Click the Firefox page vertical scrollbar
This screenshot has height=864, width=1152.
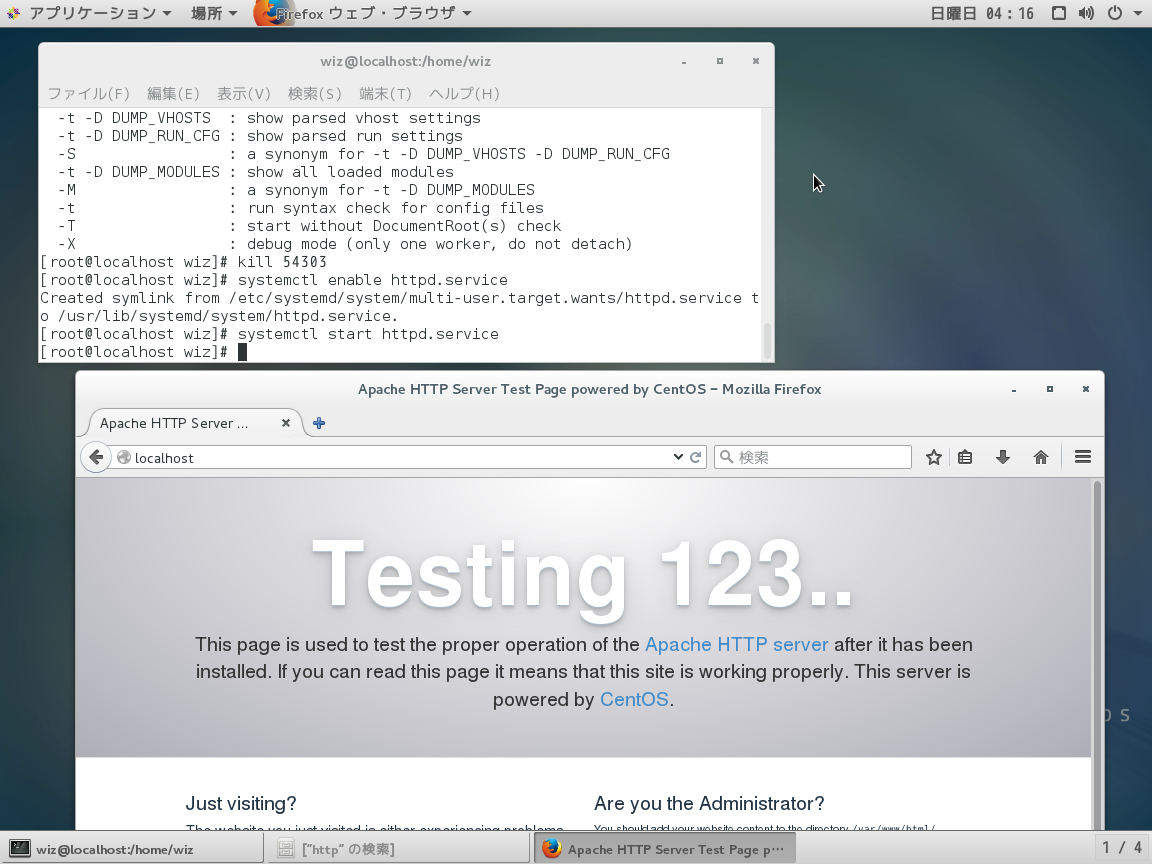tap(1098, 654)
